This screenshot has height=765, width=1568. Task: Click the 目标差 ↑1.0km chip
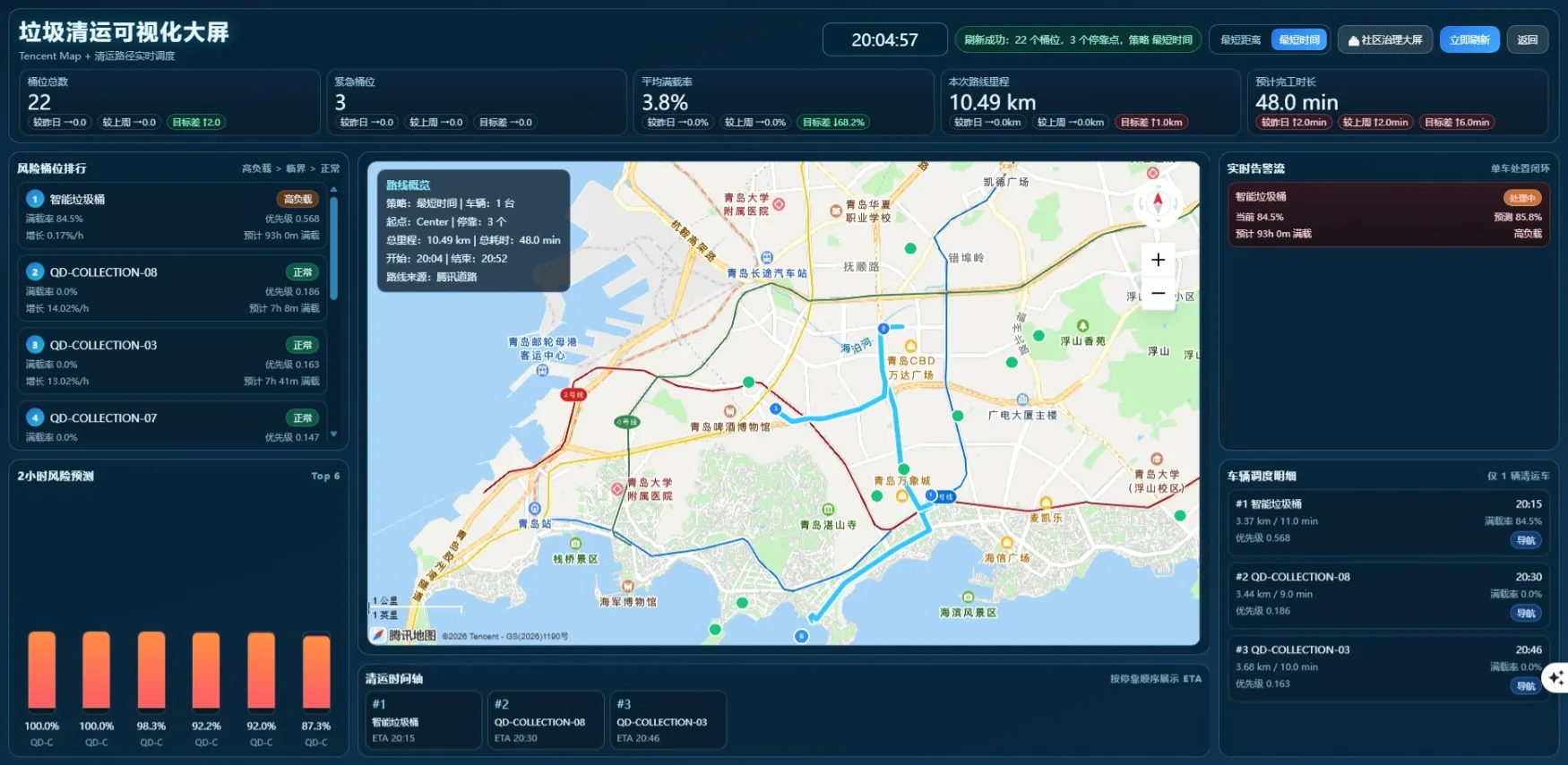[1151, 123]
